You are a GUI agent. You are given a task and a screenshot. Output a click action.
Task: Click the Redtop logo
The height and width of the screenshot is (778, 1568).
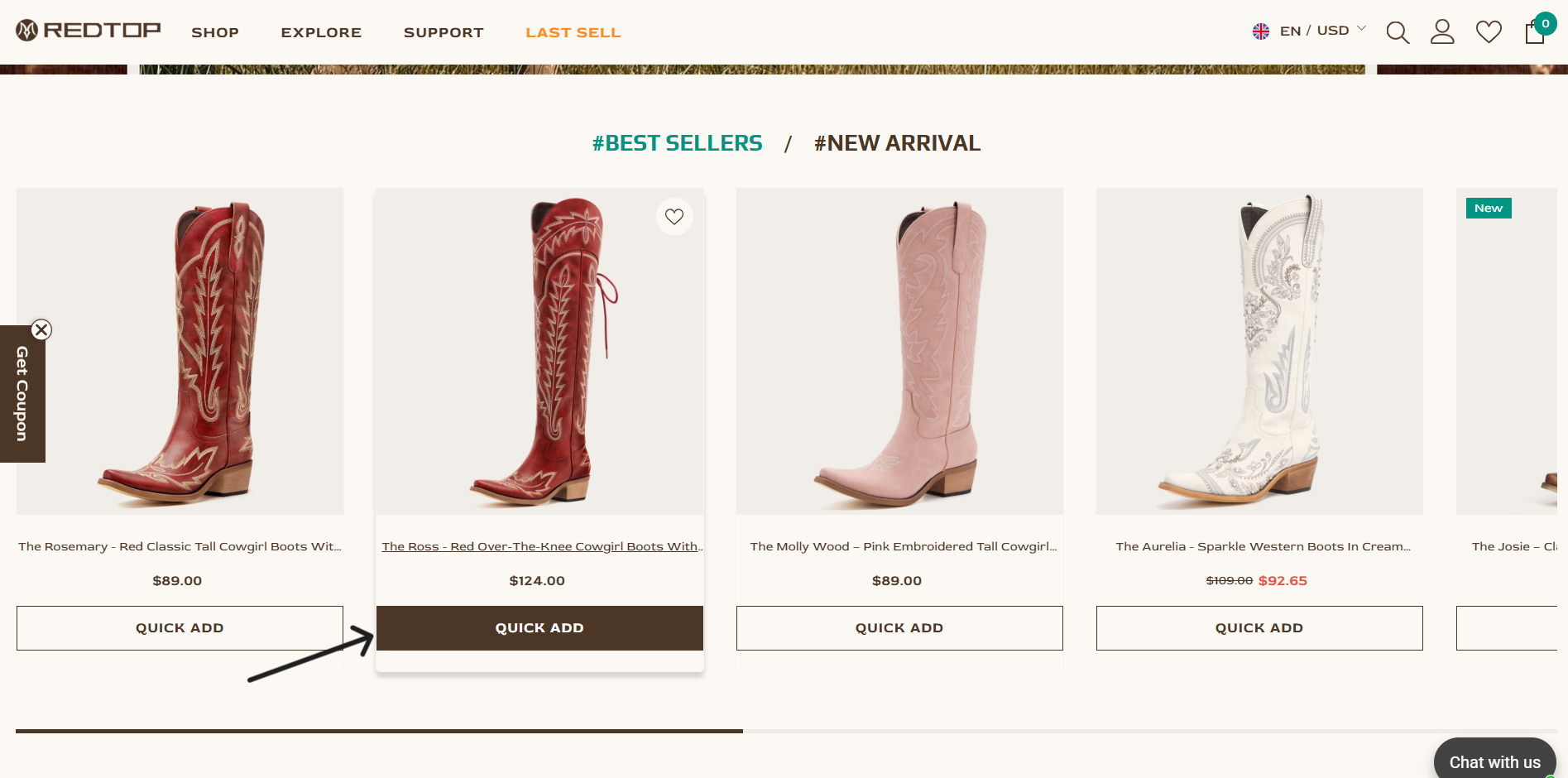point(89,31)
